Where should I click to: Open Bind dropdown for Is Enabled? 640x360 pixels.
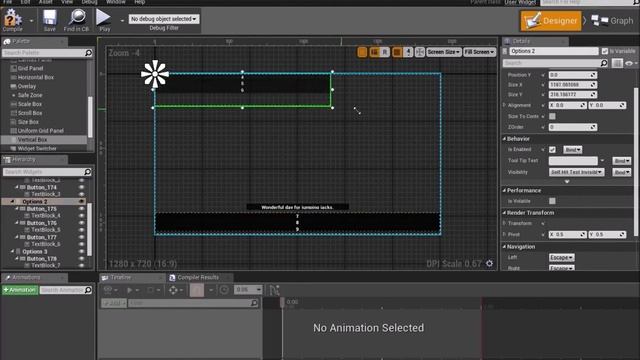click(x=573, y=150)
